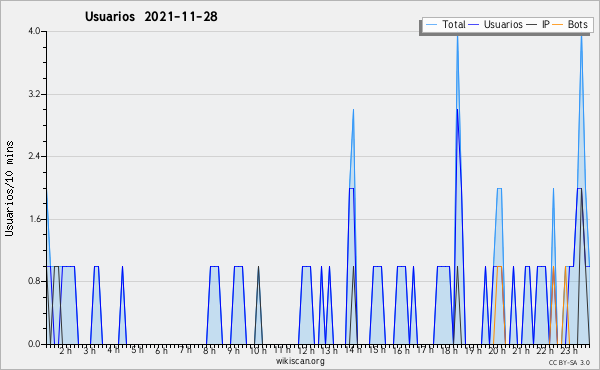Click the '6 h' x-axis label
This screenshot has width=600, height=370.
coord(161,351)
